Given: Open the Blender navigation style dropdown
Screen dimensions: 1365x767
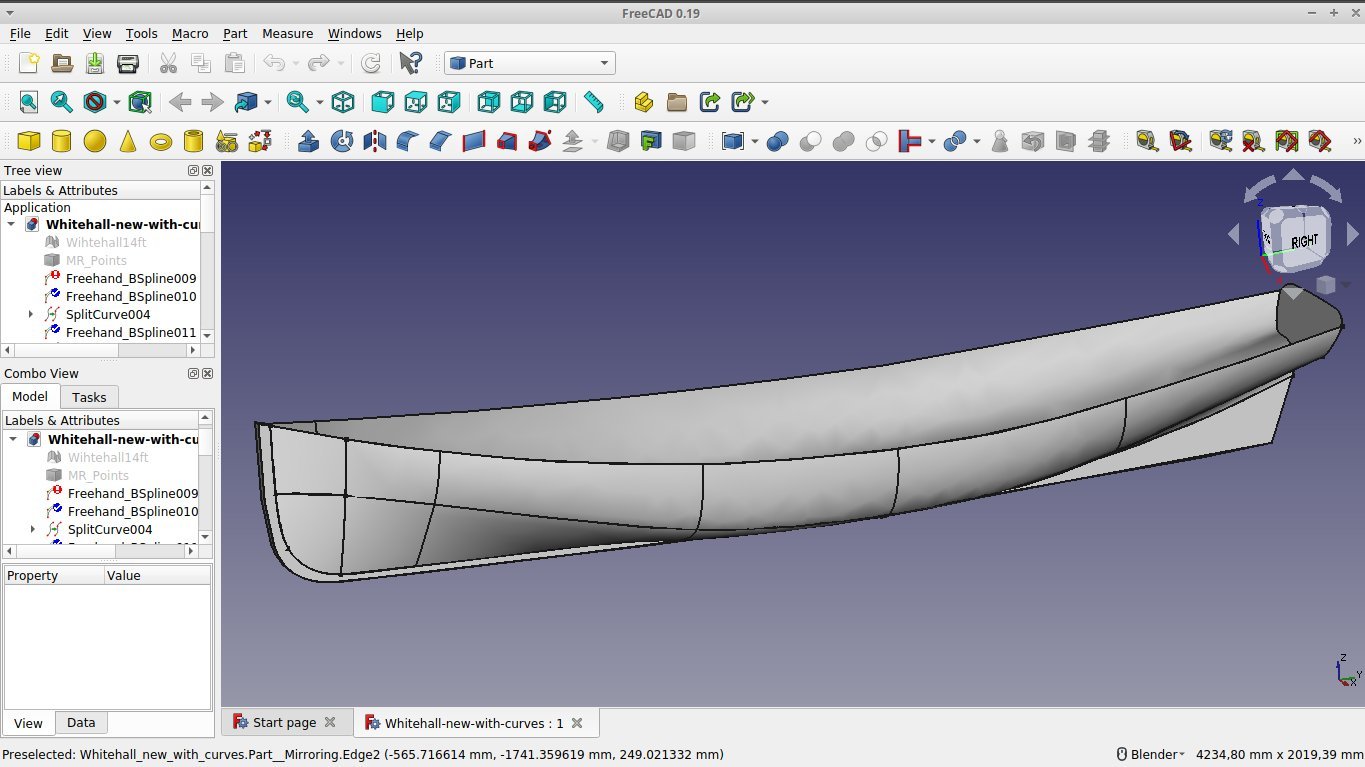Looking at the screenshot, I should pyautogui.click(x=1150, y=754).
